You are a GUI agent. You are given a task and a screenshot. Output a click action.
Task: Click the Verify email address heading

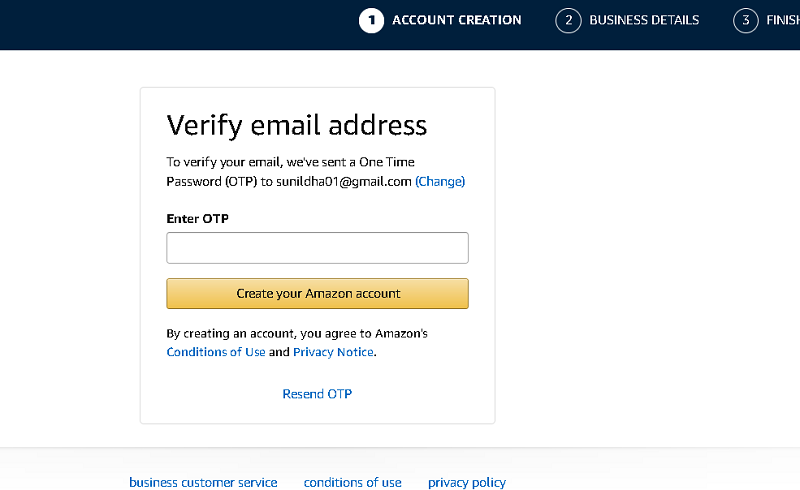tap(296, 126)
